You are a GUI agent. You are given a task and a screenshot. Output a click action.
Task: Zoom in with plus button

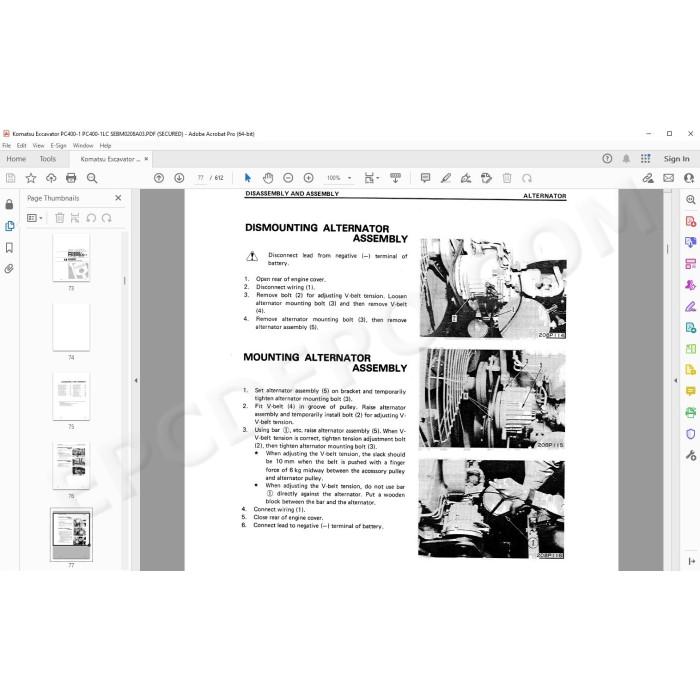click(x=308, y=178)
